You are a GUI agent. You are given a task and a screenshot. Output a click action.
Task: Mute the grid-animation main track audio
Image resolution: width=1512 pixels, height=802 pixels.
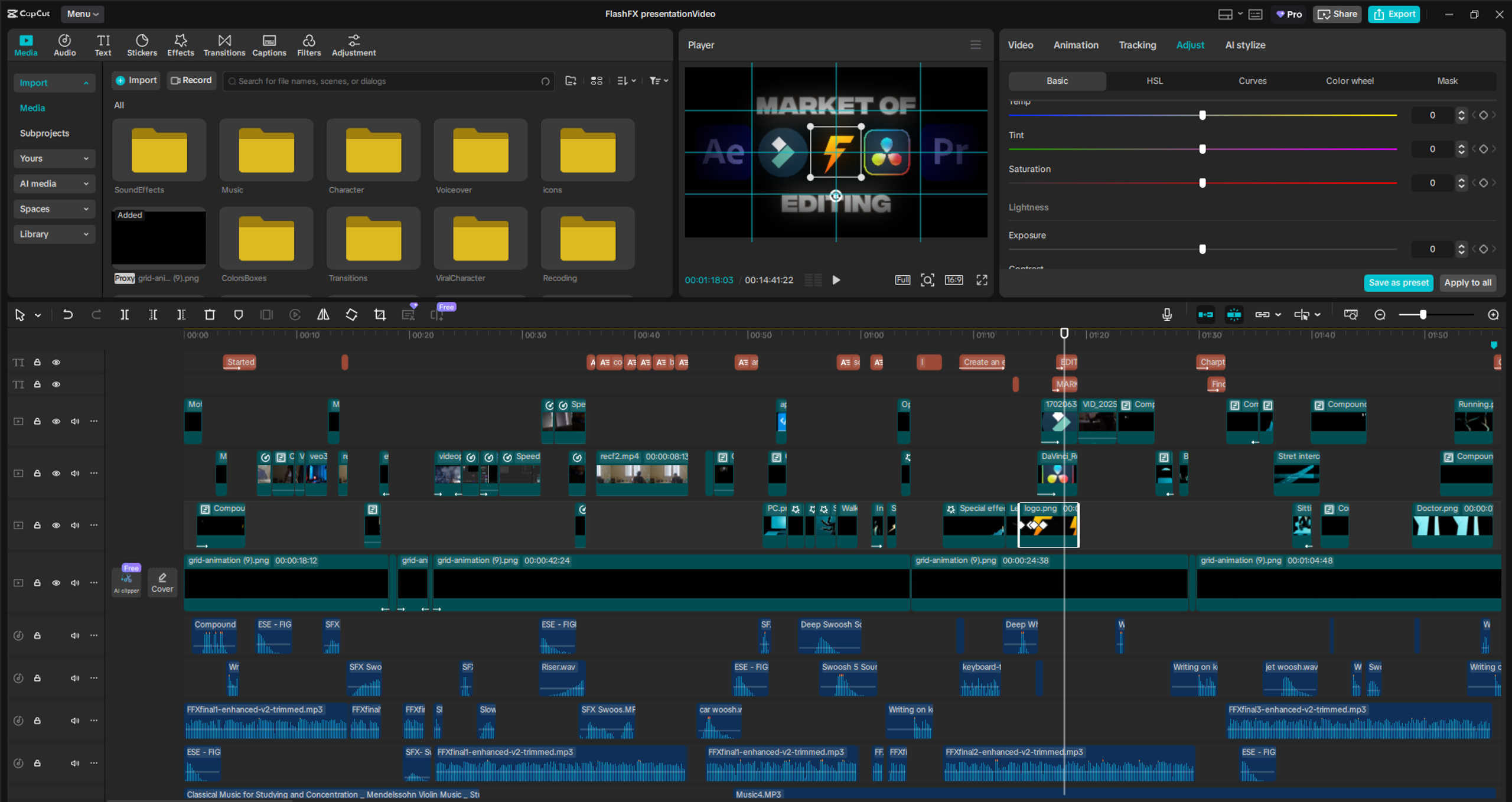pyautogui.click(x=75, y=583)
